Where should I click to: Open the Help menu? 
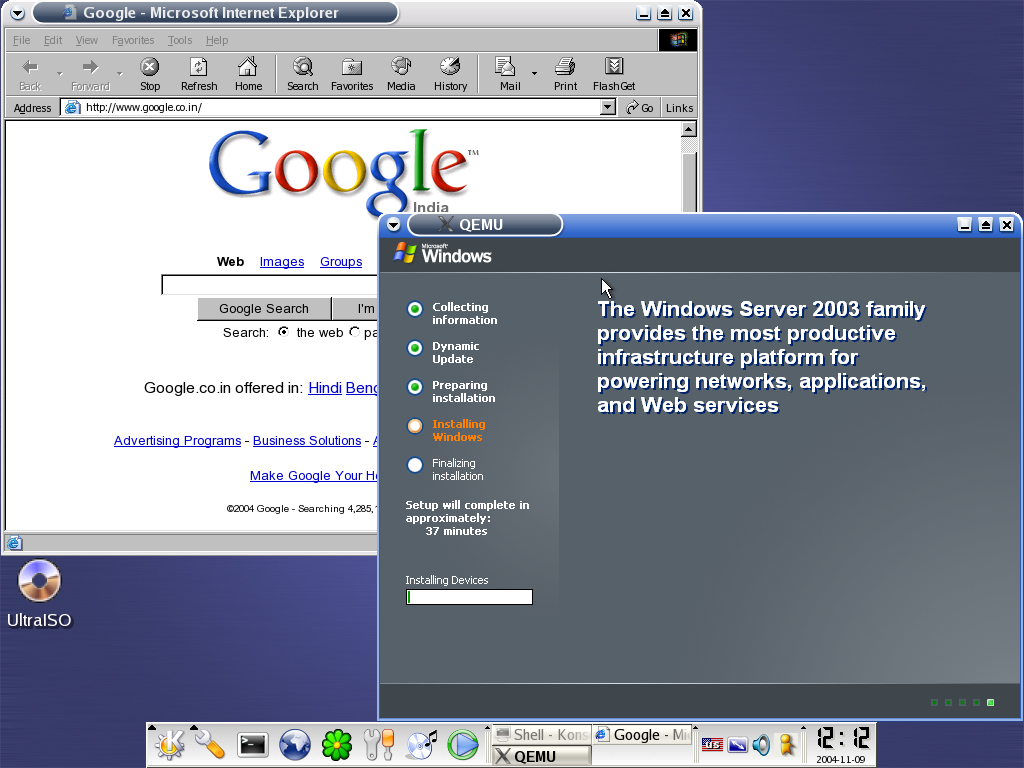217,40
